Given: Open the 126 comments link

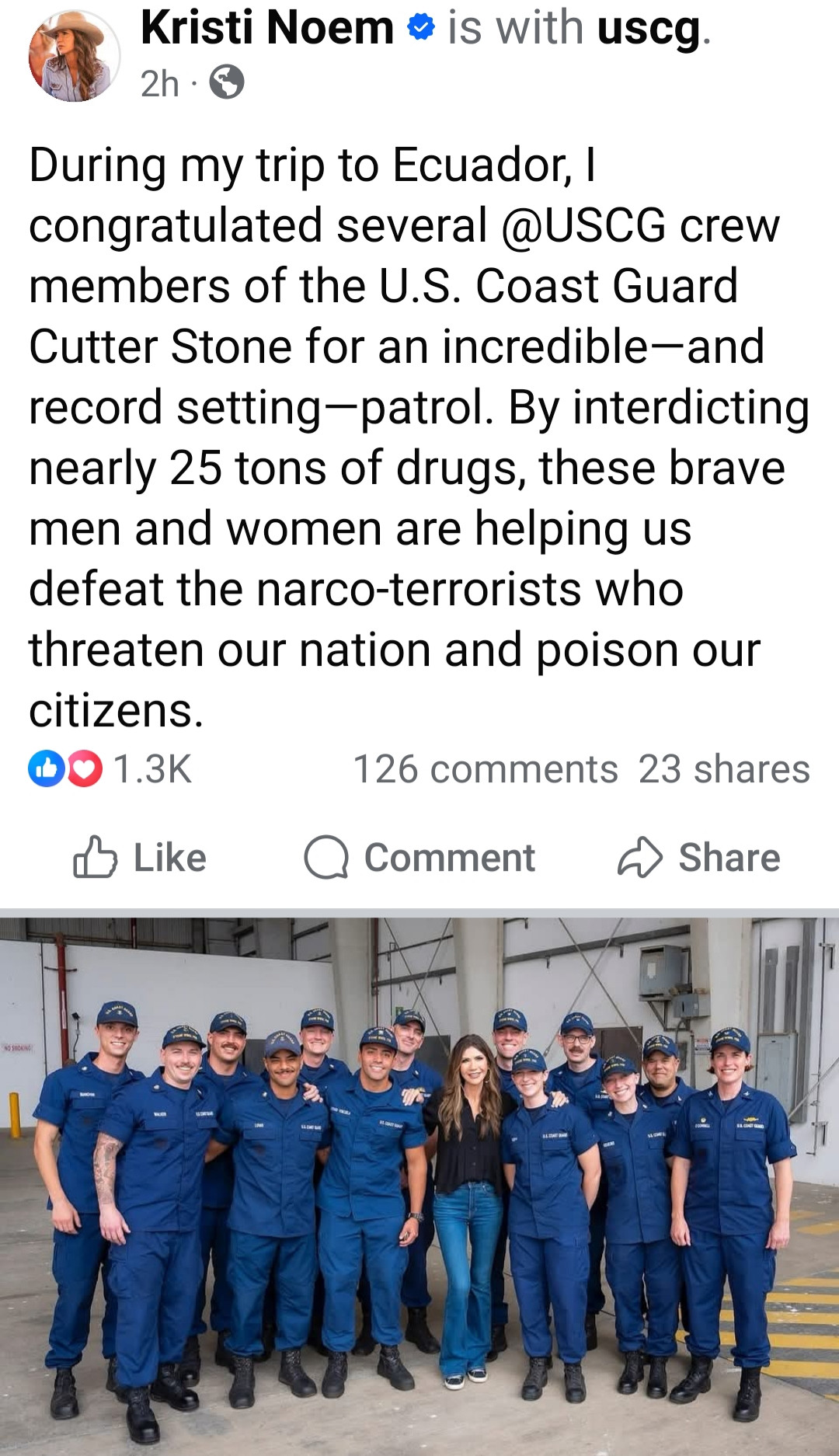Looking at the screenshot, I should click(486, 769).
